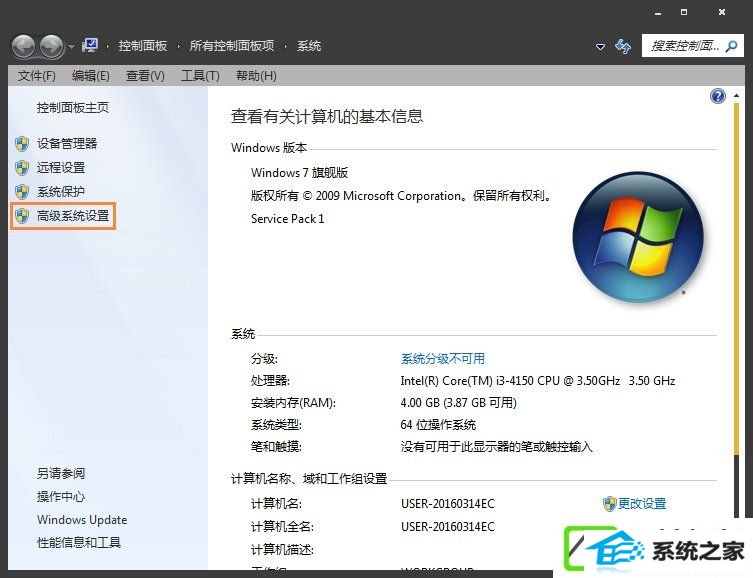Click the 更改设置 link
Screen dimensions: 753x578
(x=642, y=504)
